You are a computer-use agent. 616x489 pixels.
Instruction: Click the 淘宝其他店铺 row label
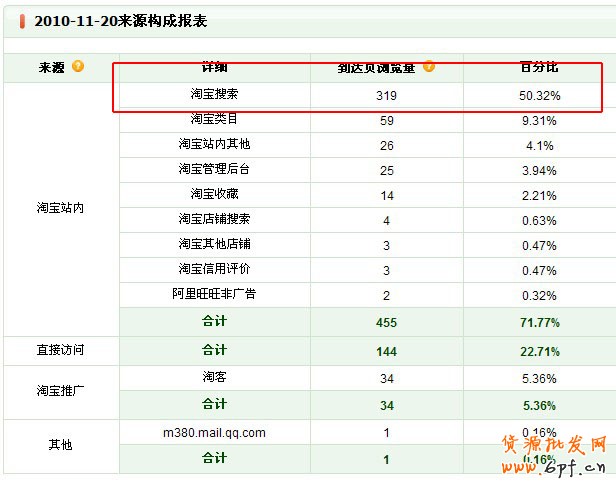click(x=214, y=245)
